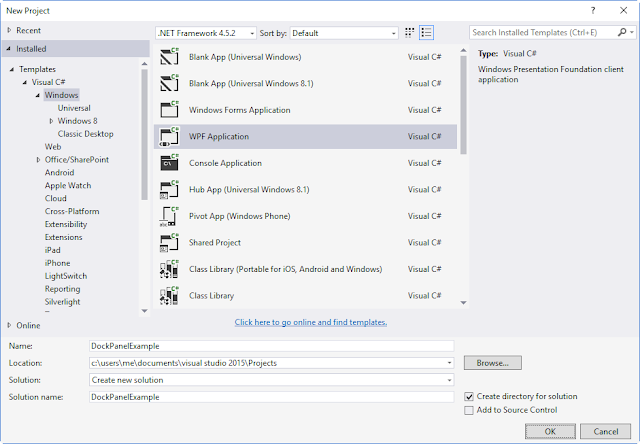
Task: Click the Browse... button
Action: pos(493,363)
